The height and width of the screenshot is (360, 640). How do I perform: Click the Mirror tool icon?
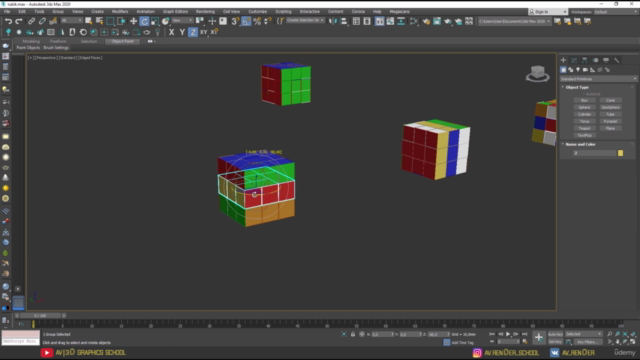[x=333, y=21]
